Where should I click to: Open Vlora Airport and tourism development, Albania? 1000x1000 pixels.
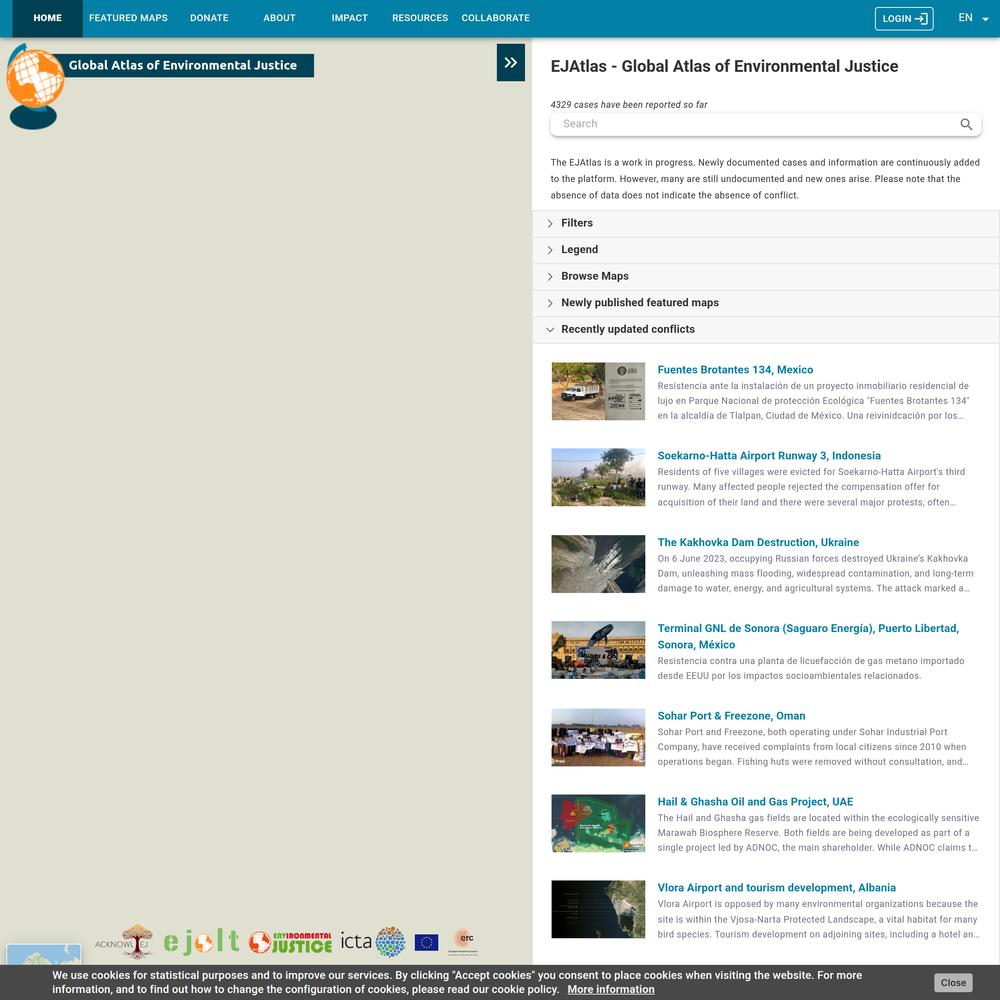click(x=776, y=888)
